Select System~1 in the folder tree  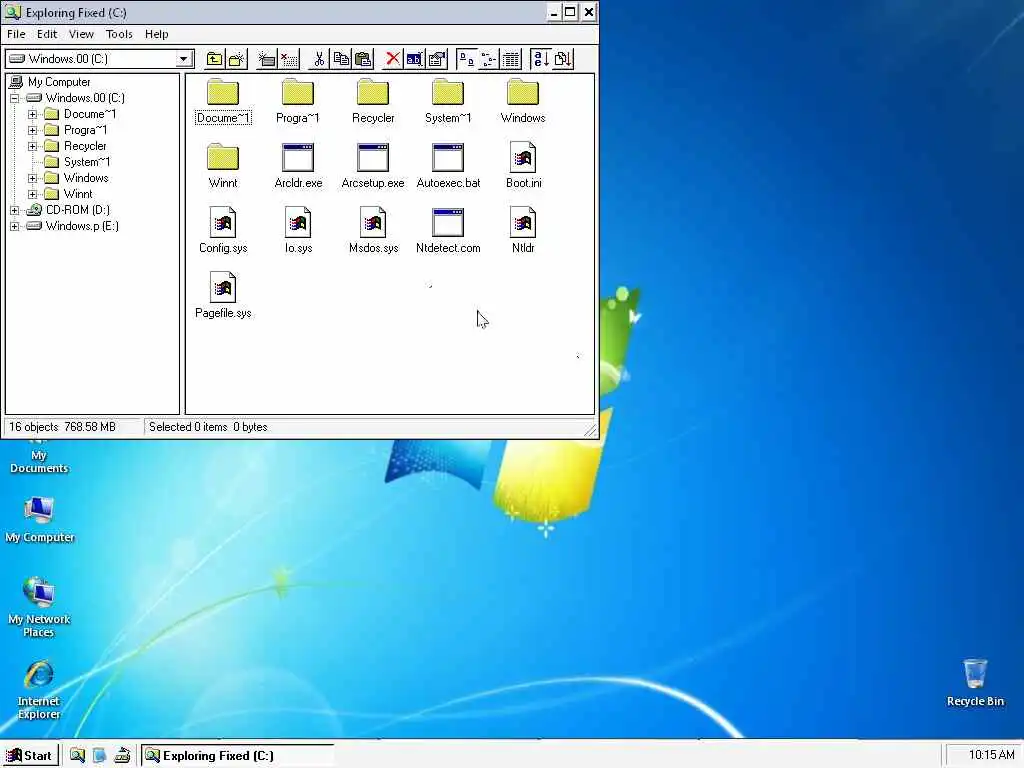pos(87,162)
